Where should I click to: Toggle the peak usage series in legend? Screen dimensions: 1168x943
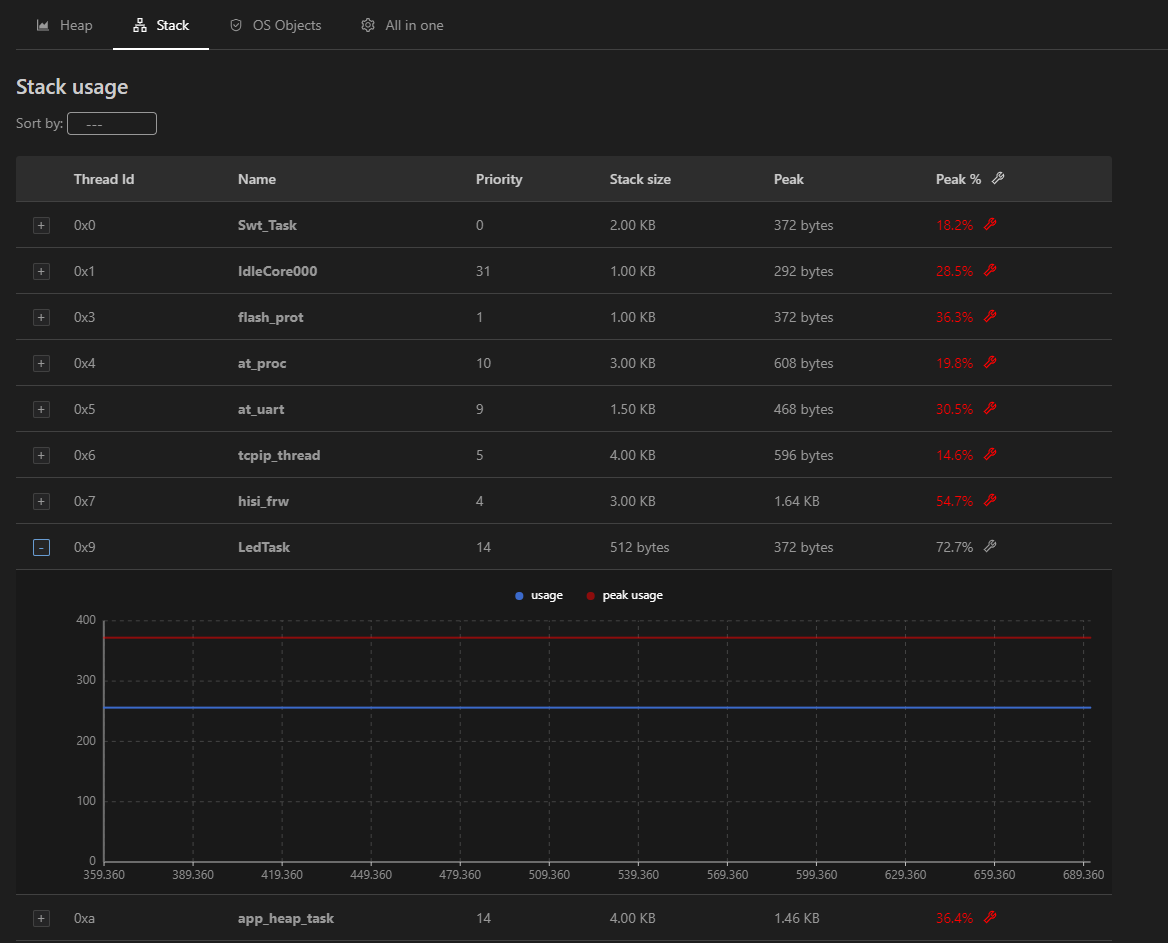(x=624, y=595)
